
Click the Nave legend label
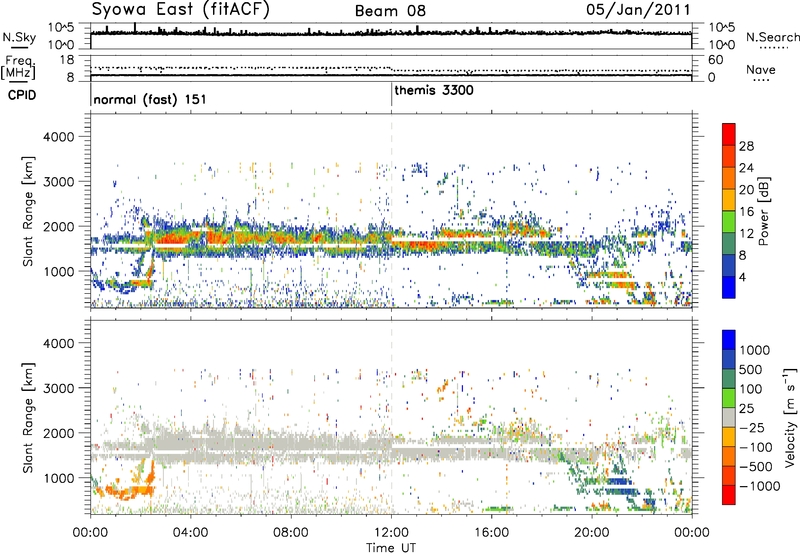pyautogui.click(x=761, y=69)
